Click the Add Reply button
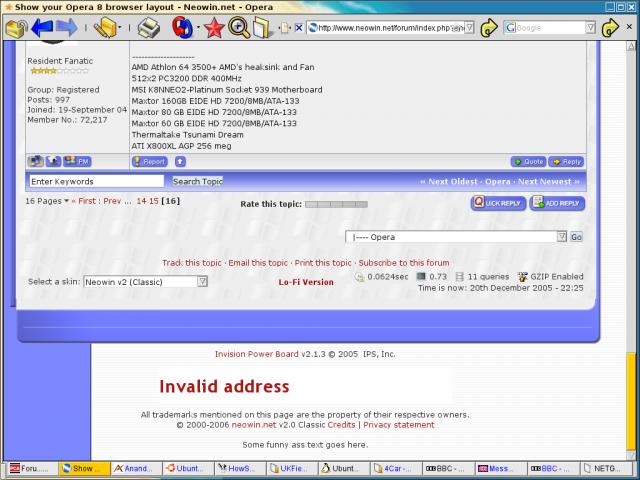Screen dimensions: 640x480 point(557,203)
